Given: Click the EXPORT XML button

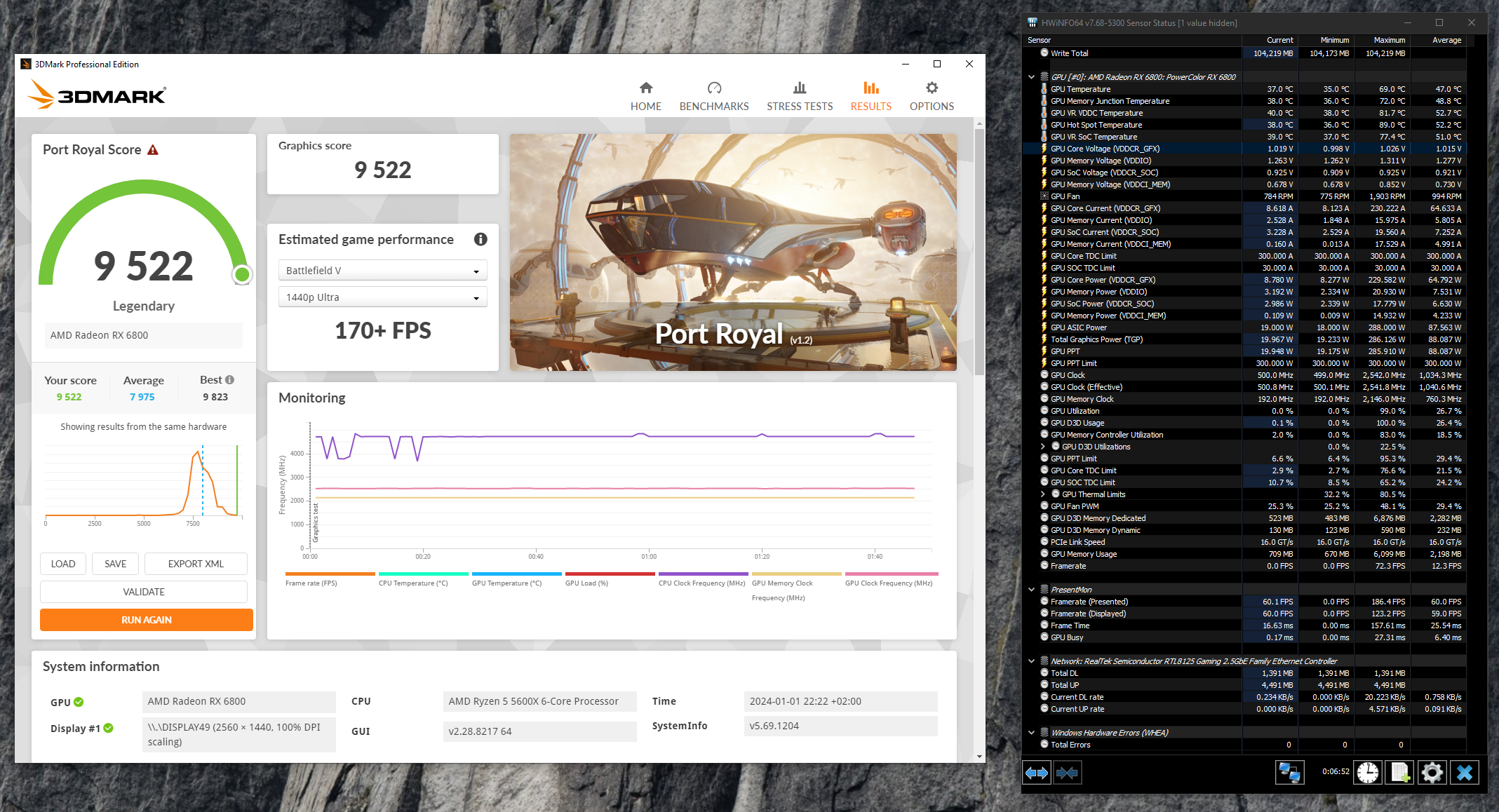Looking at the screenshot, I should click(x=196, y=564).
